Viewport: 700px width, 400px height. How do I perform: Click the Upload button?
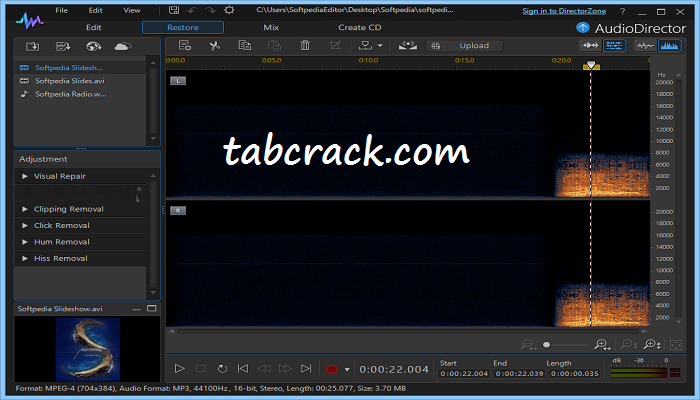[x=465, y=46]
